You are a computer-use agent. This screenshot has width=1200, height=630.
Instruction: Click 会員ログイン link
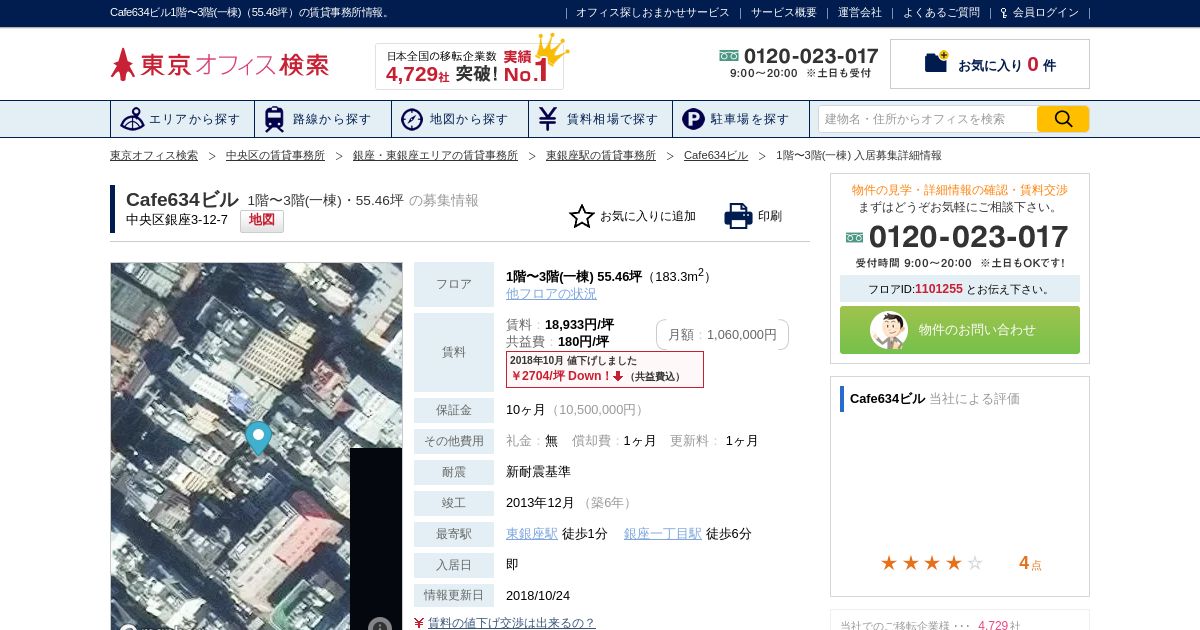pos(1046,13)
